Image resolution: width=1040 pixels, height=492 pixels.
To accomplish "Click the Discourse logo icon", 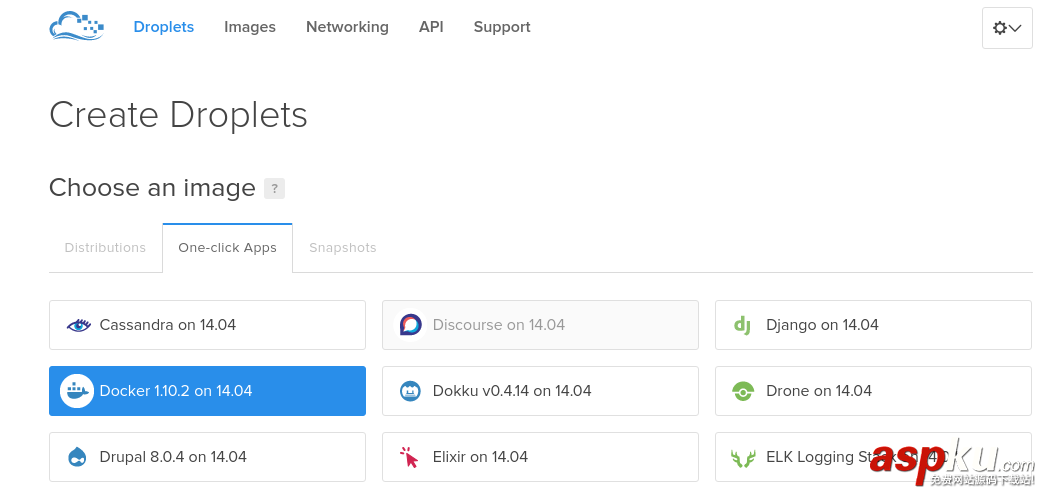I will click(x=410, y=325).
